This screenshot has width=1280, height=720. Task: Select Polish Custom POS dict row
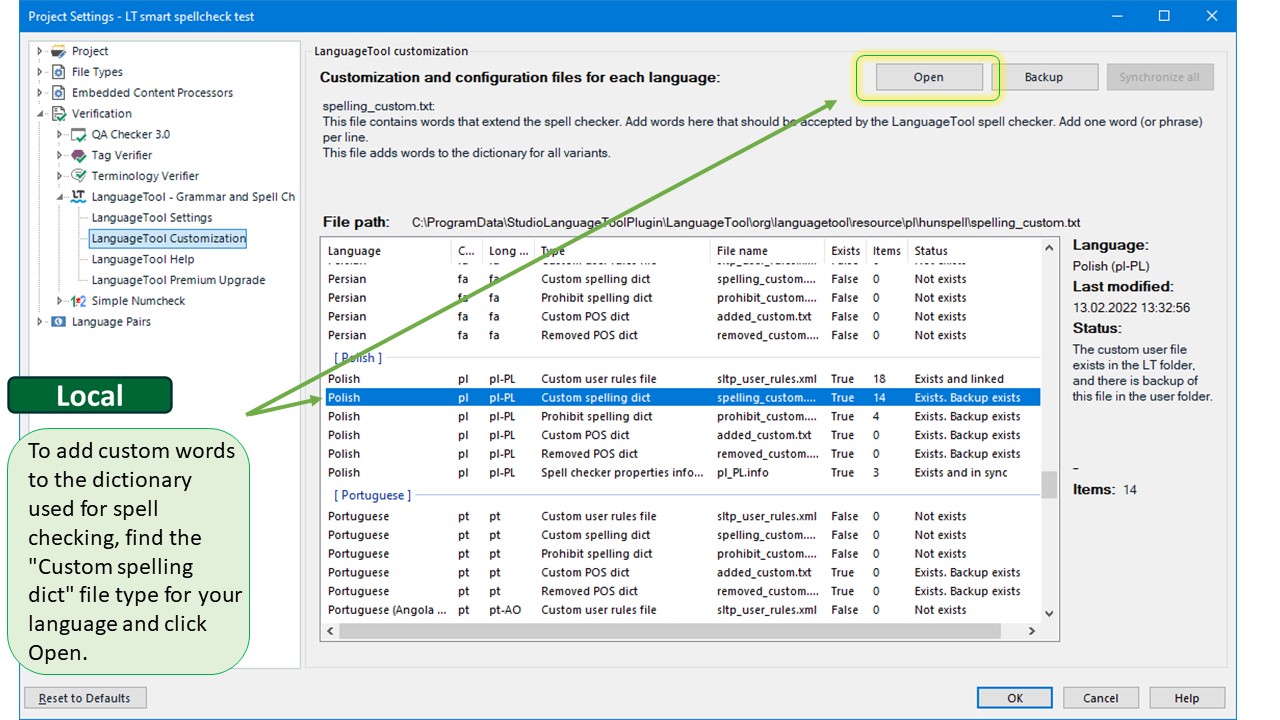pos(680,435)
